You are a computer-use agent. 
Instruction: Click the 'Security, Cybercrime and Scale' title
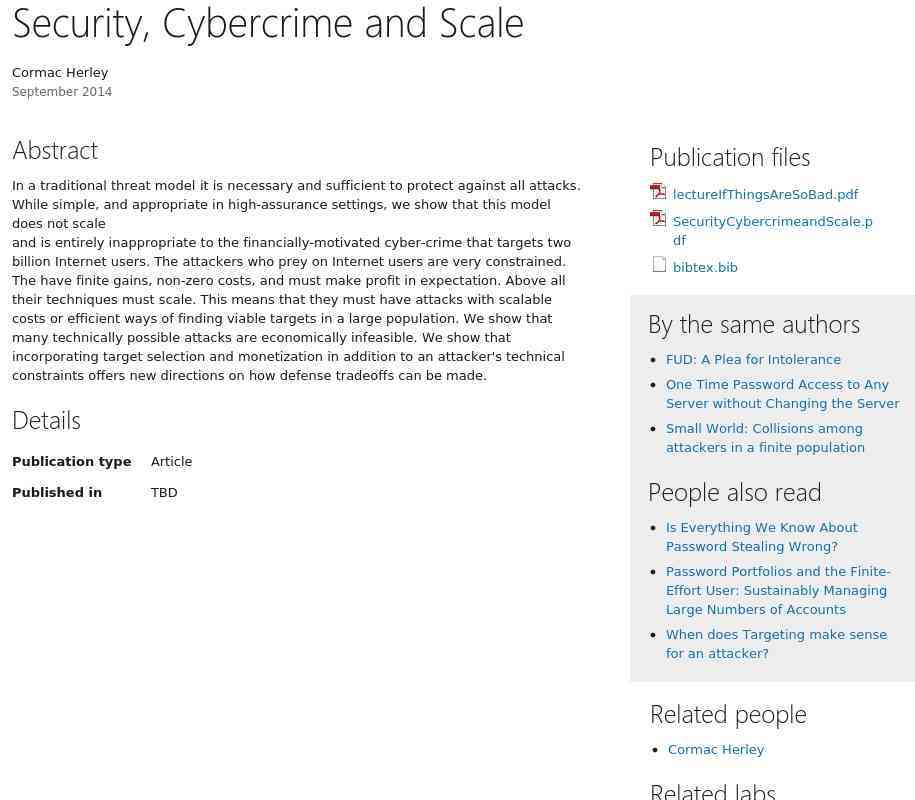(x=268, y=24)
